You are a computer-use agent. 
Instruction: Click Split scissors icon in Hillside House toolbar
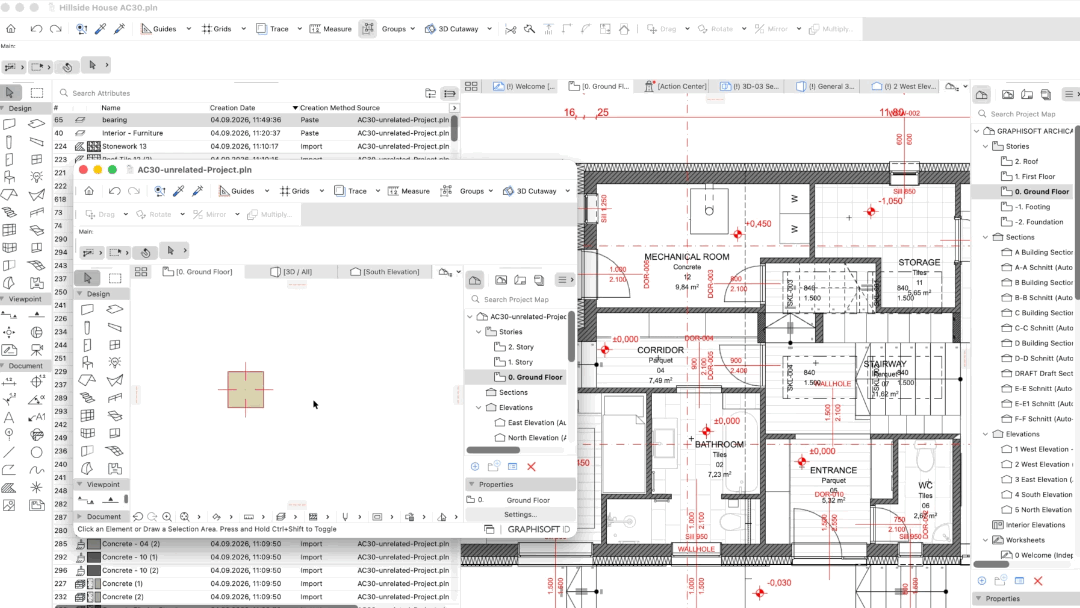(x=510, y=29)
